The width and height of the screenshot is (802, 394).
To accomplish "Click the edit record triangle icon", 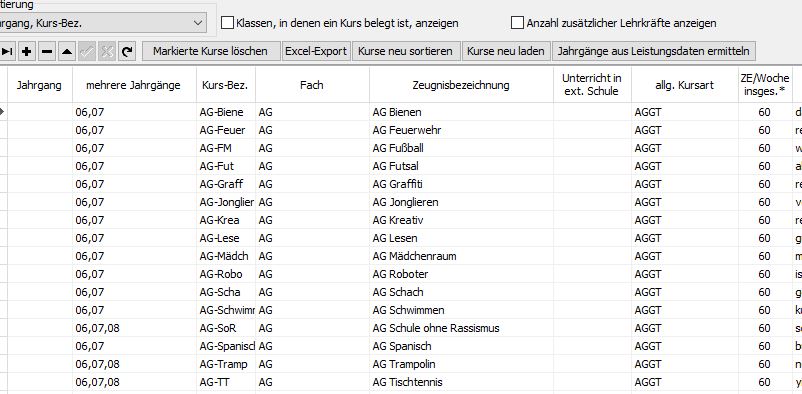I will (x=66, y=51).
